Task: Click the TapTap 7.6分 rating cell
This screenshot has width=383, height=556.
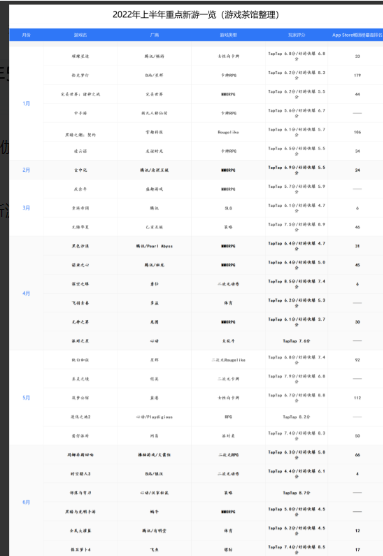Action: (296, 341)
